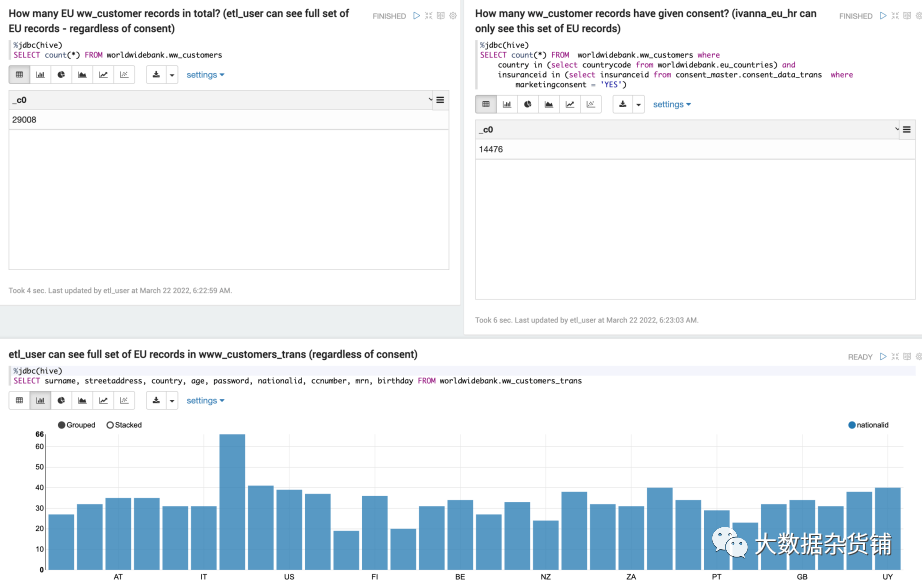Open settings link in consent paragraph
Screen dimensions: 922x585
tap(672, 104)
